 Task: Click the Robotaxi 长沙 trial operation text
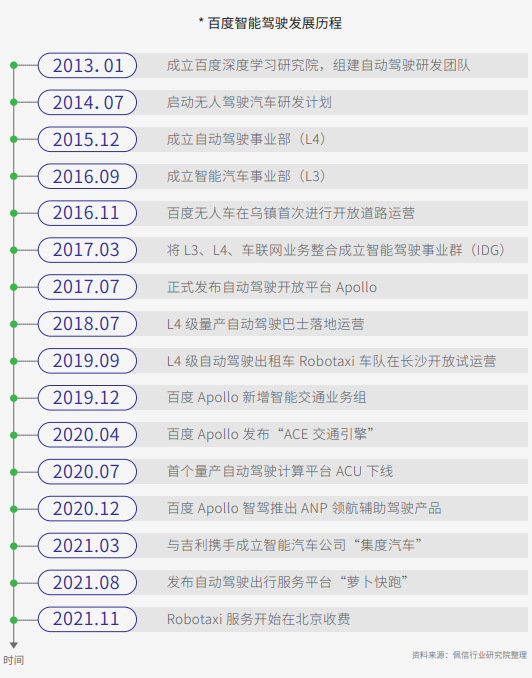tap(331, 361)
